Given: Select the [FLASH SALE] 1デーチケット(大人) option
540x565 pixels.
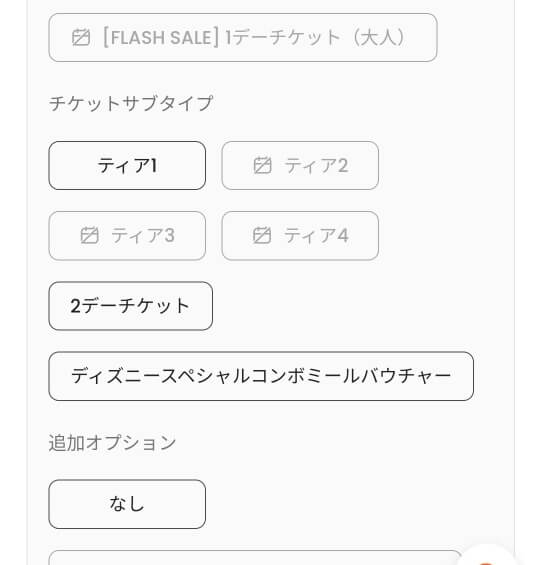Looking at the screenshot, I should point(243,37).
